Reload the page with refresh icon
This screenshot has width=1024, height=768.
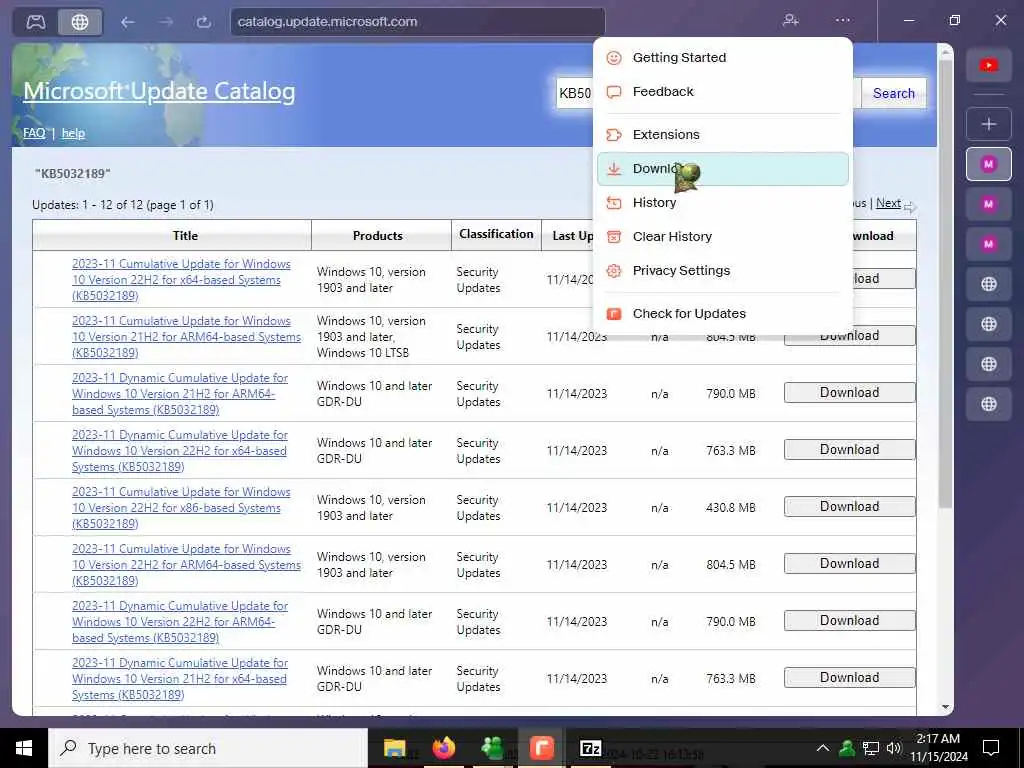(x=204, y=22)
